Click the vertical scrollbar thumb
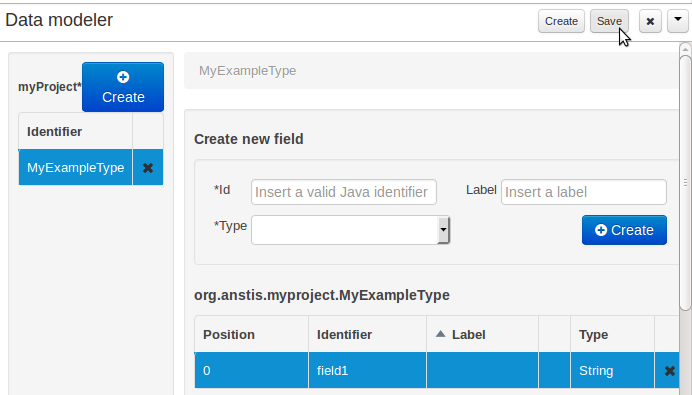This screenshot has height=395, width=692. 685,182
